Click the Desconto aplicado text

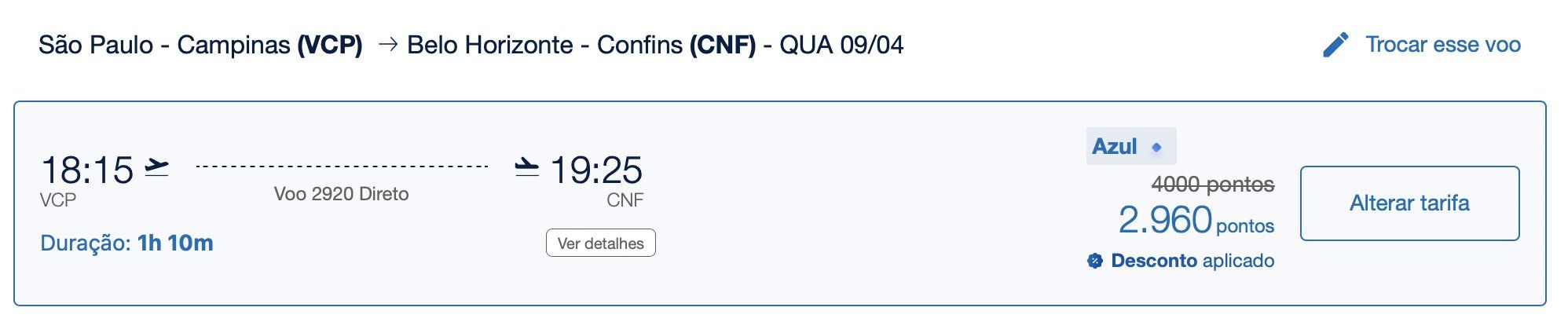[1192, 261]
